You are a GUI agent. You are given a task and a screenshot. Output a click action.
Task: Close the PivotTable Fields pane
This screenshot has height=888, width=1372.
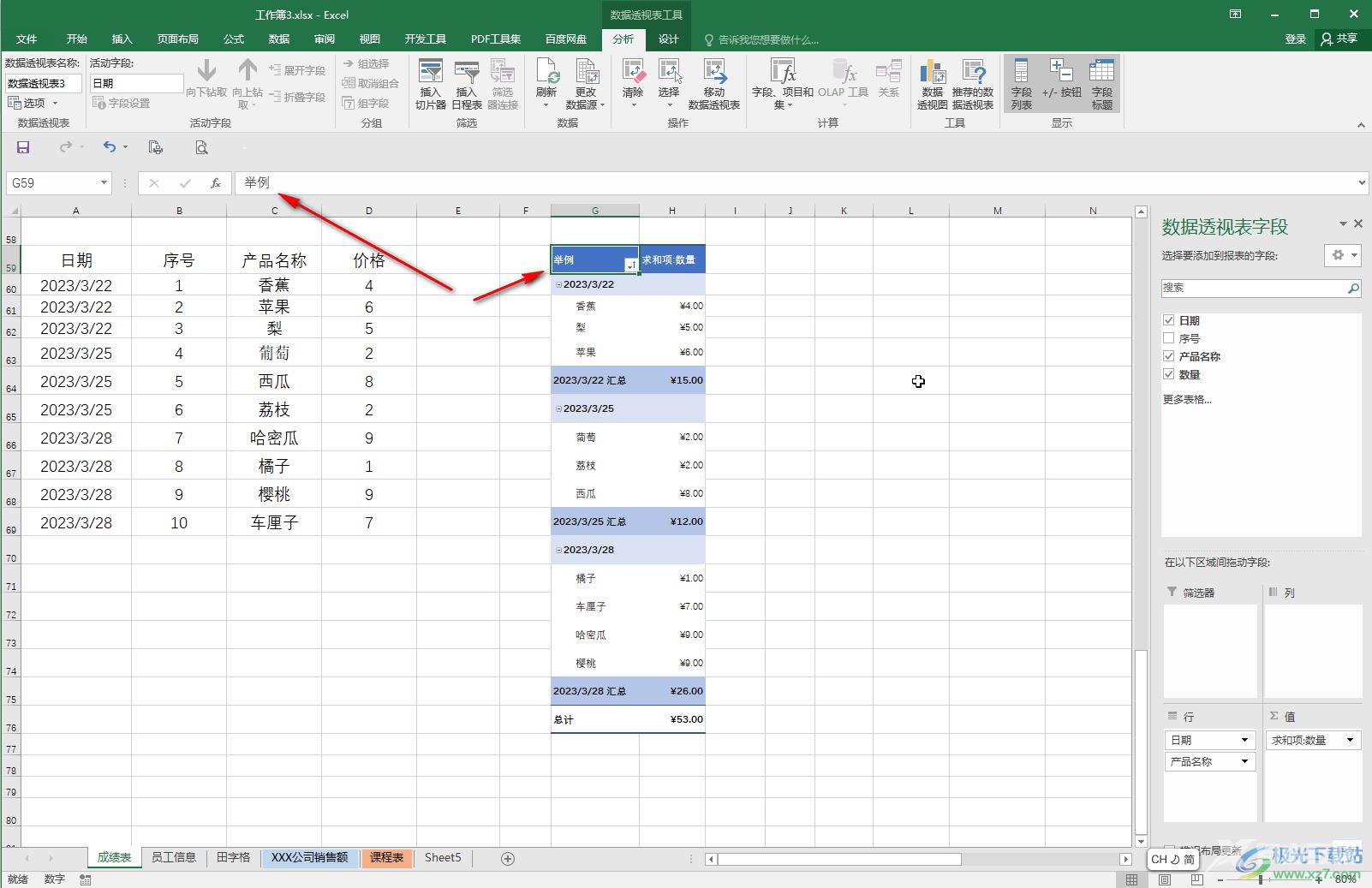1357,223
